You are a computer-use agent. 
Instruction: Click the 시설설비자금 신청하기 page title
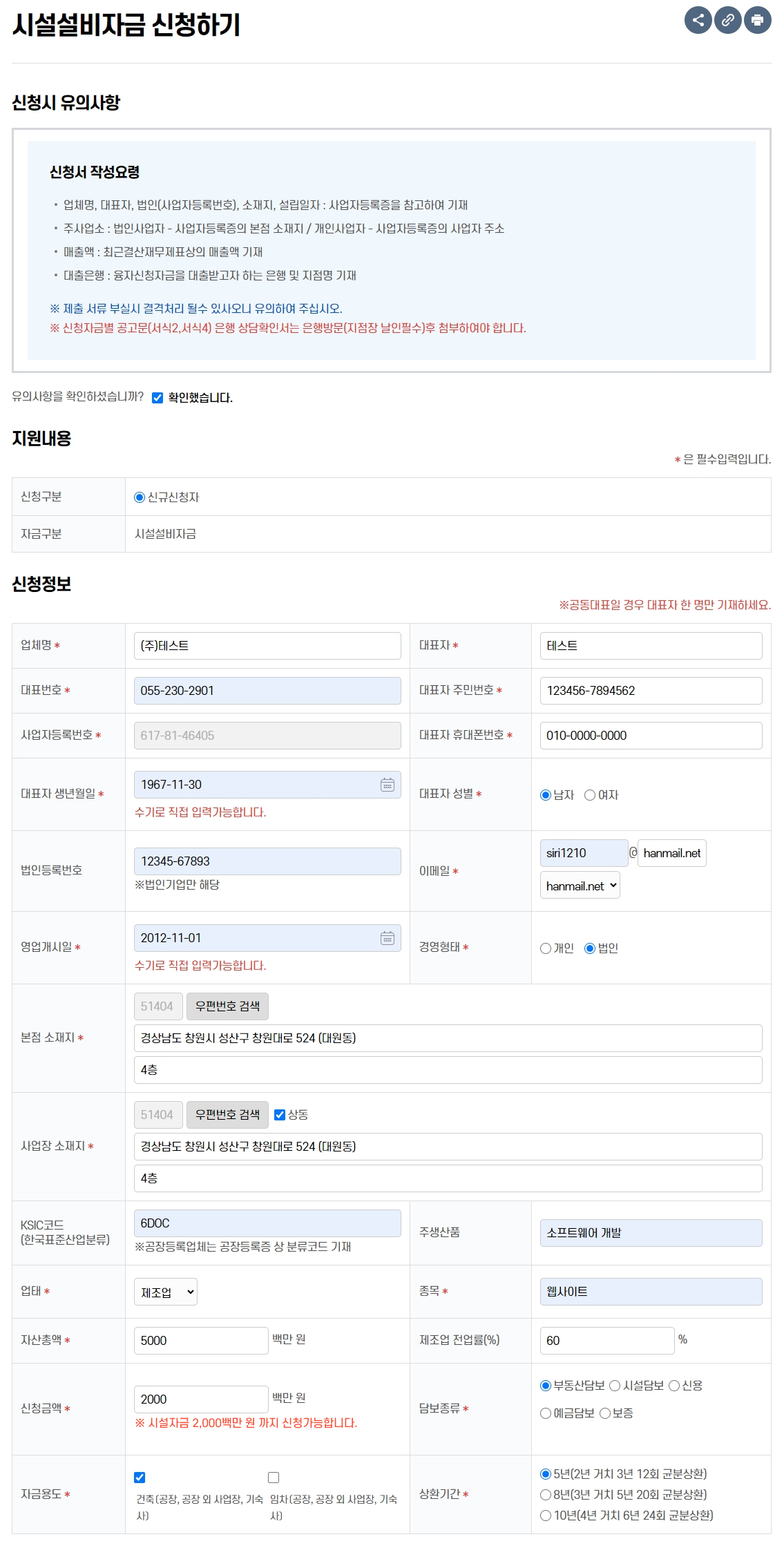[126, 25]
